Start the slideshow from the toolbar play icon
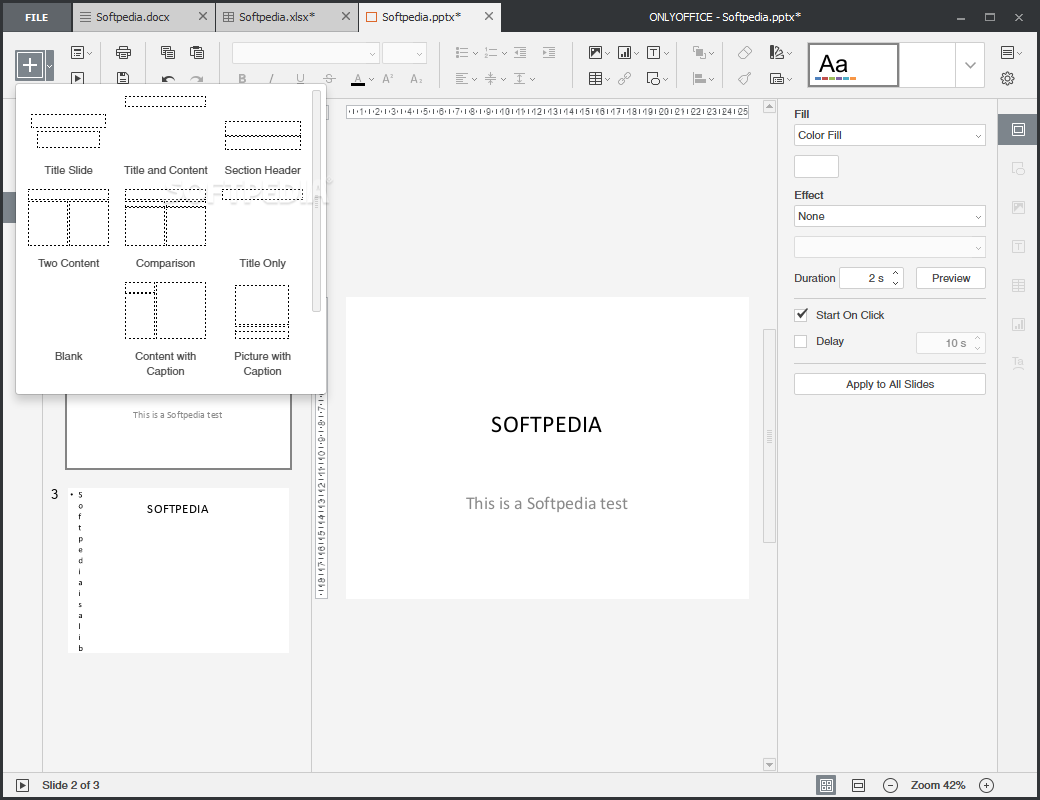Image resolution: width=1040 pixels, height=800 pixels. [78, 78]
